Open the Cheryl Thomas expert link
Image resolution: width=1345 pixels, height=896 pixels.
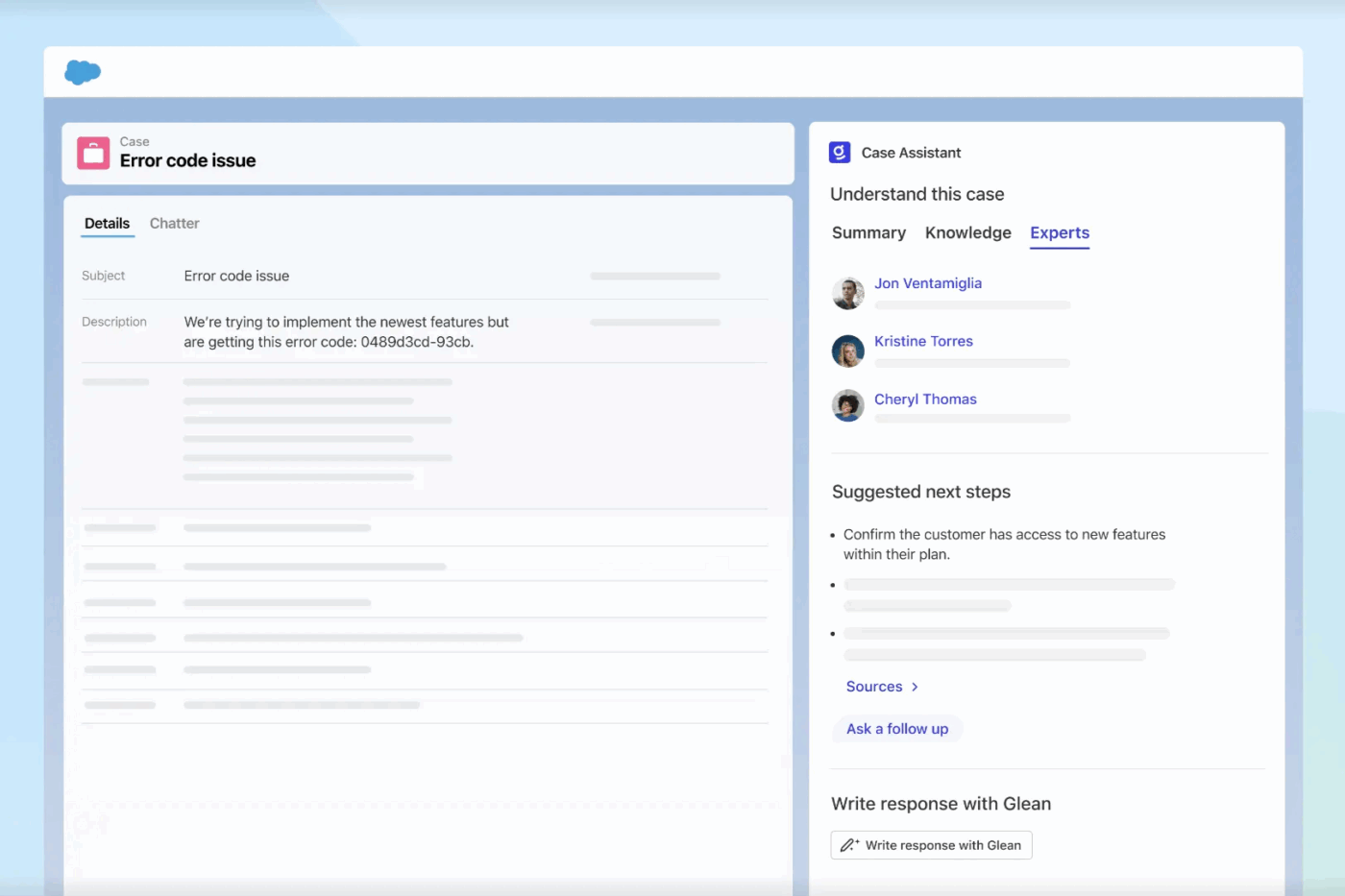925,399
